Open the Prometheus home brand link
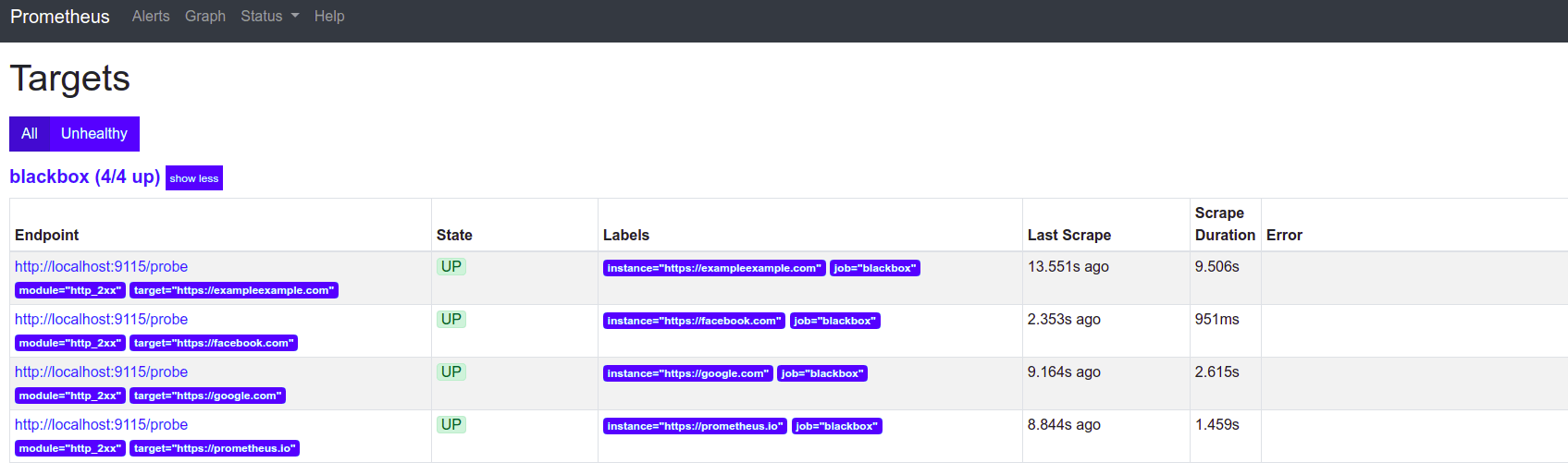Image resolution: width=1568 pixels, height=475 pixels. [60, 17]
